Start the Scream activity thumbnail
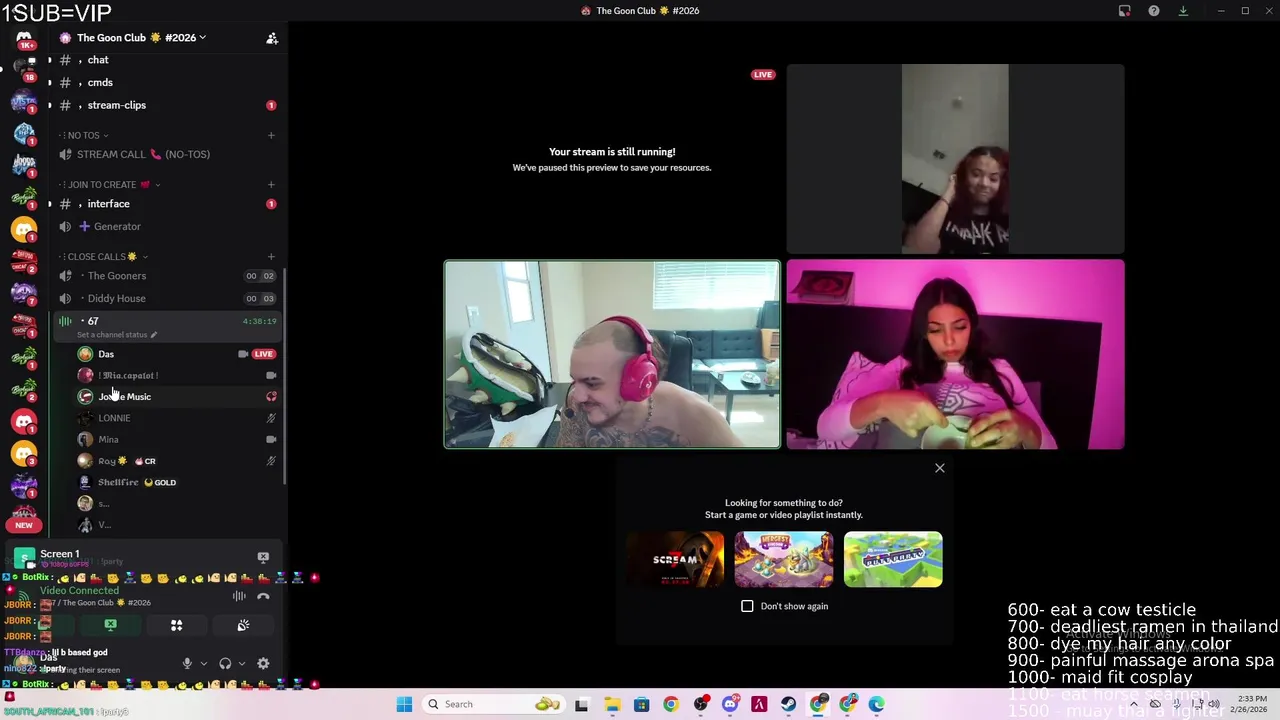This screenshot has height=720, width=1280. coord(675,559)
